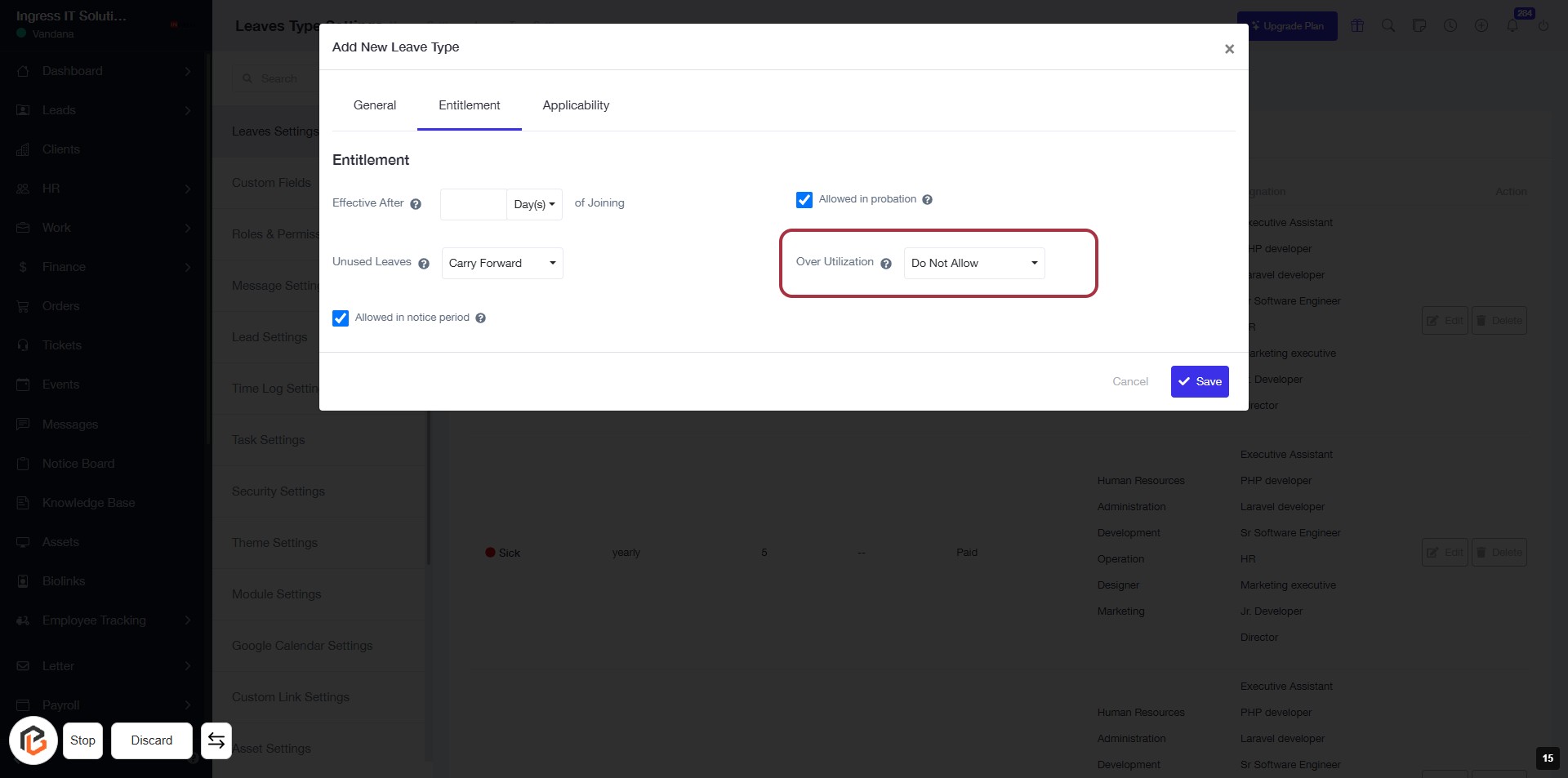Click the Allowed in probation help icon

tap(928, 200)
